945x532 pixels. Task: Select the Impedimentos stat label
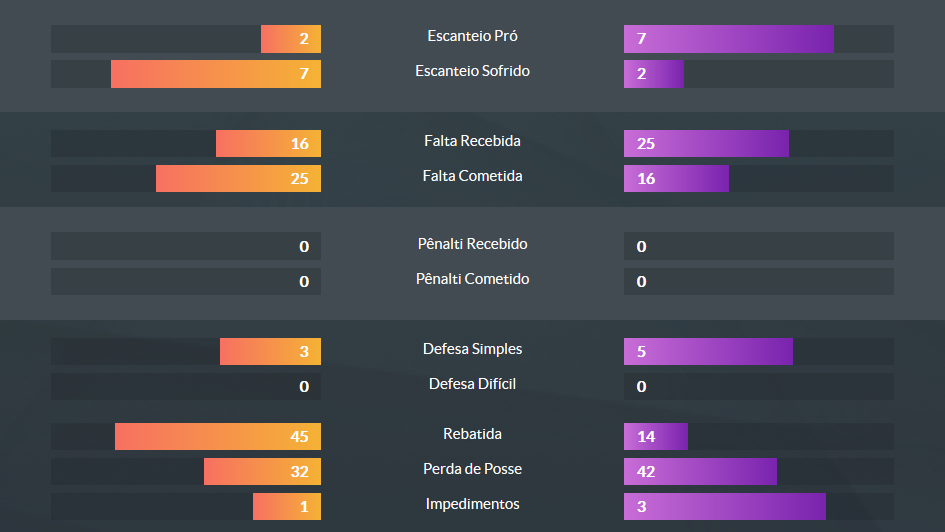pos(472,504)
